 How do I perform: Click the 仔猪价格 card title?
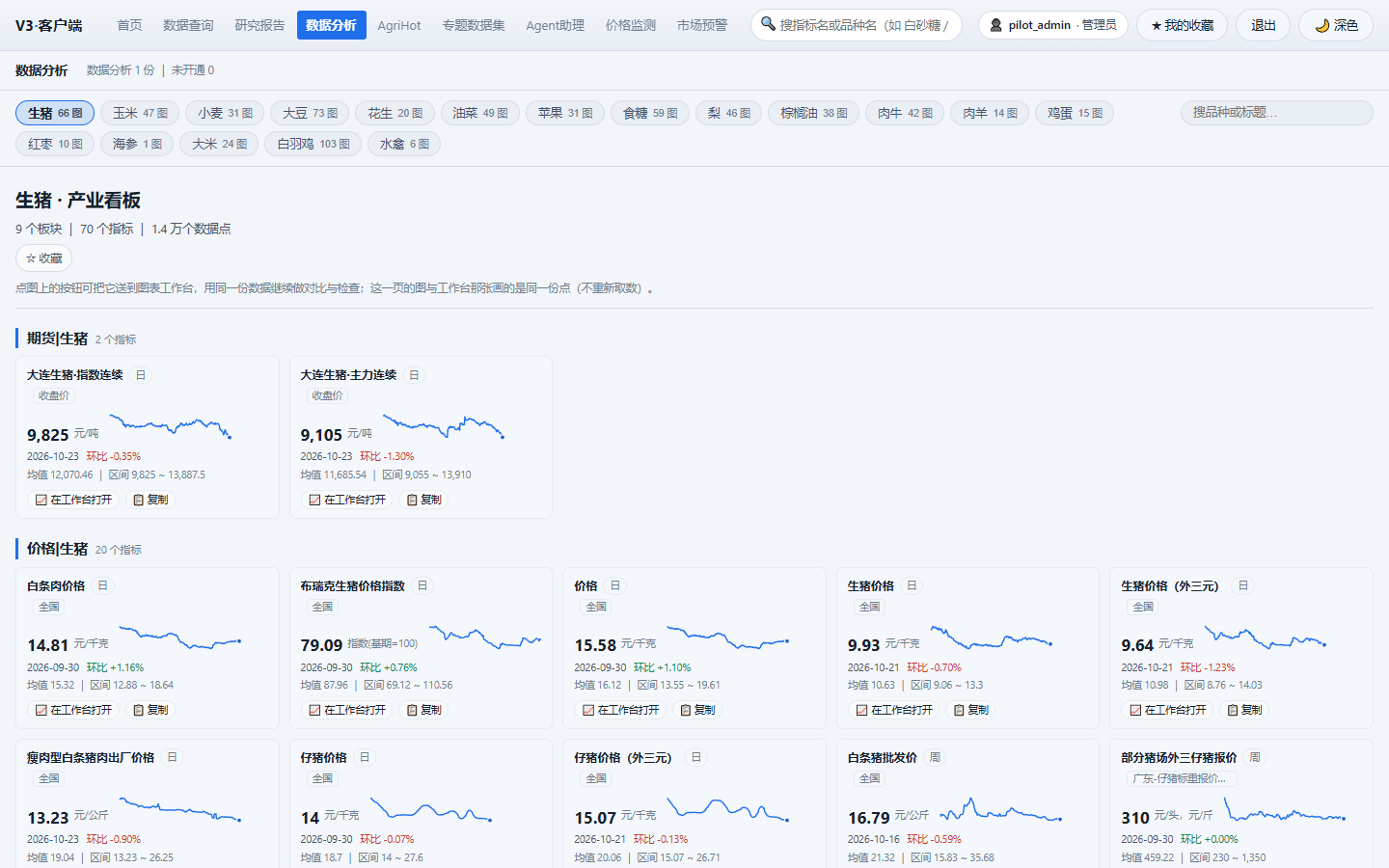(x=323, y=758)
